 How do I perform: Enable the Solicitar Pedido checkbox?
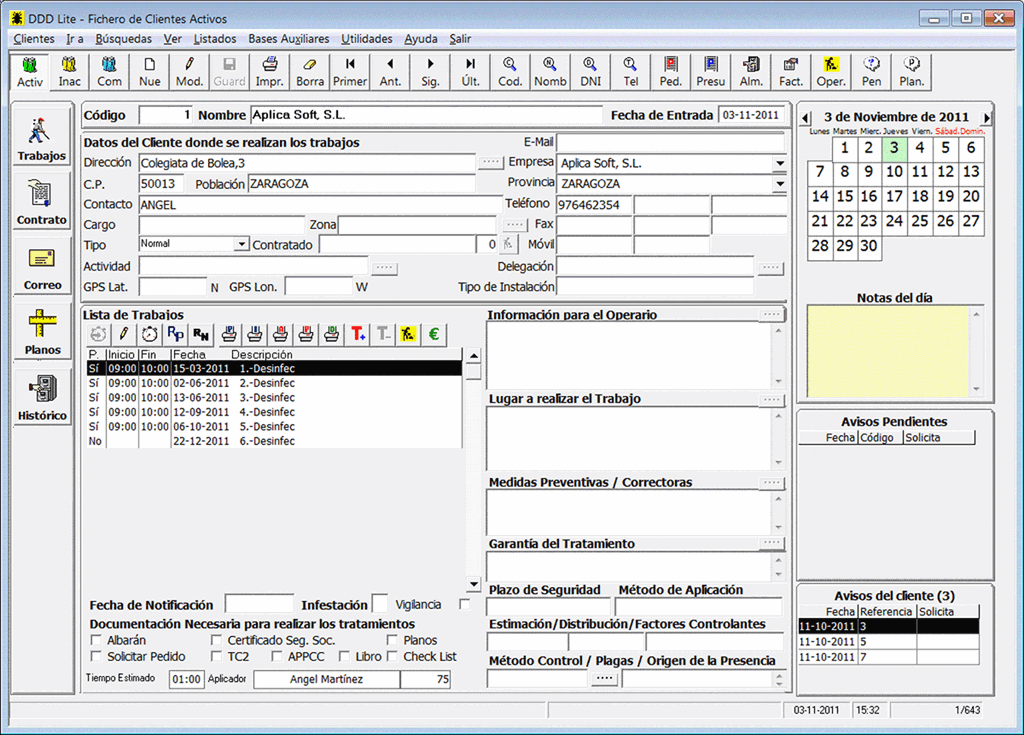click(x=96, y=656)
